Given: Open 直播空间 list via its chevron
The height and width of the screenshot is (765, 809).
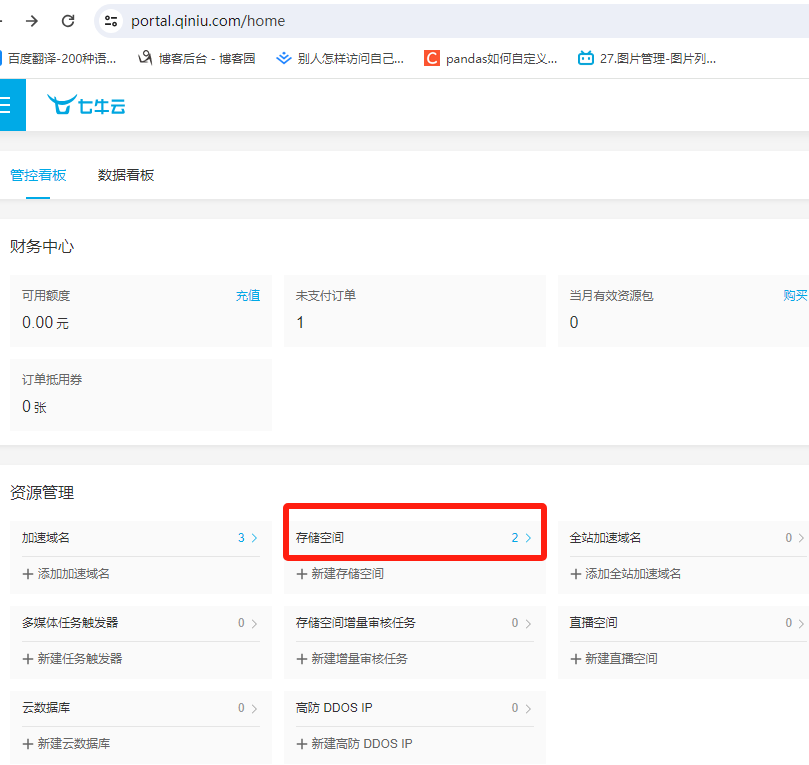Looking at the screenshot, I should pos(801,623).
